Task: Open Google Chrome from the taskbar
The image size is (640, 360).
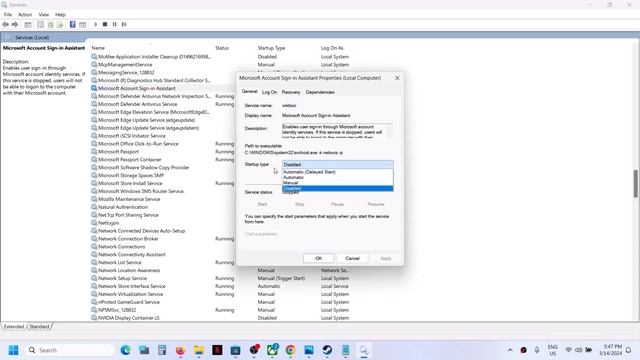Action: click(291, 350)
